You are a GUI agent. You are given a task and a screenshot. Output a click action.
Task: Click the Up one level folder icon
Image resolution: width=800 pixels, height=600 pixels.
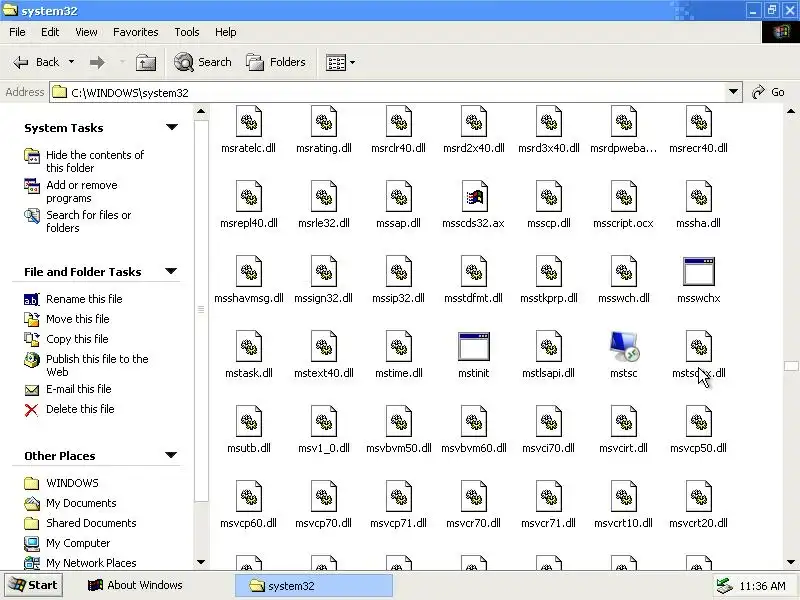[x=146, y=62]
